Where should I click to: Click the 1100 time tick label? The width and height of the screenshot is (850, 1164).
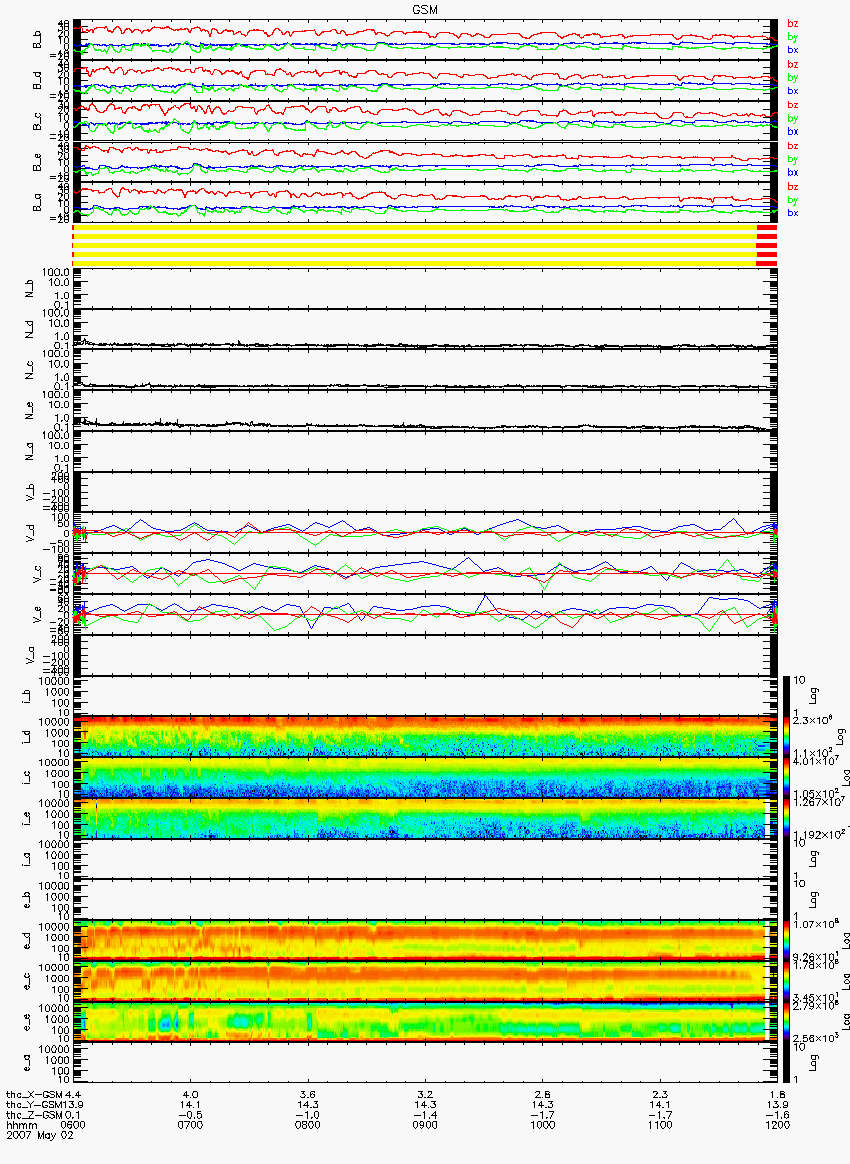pos(660,1125)
